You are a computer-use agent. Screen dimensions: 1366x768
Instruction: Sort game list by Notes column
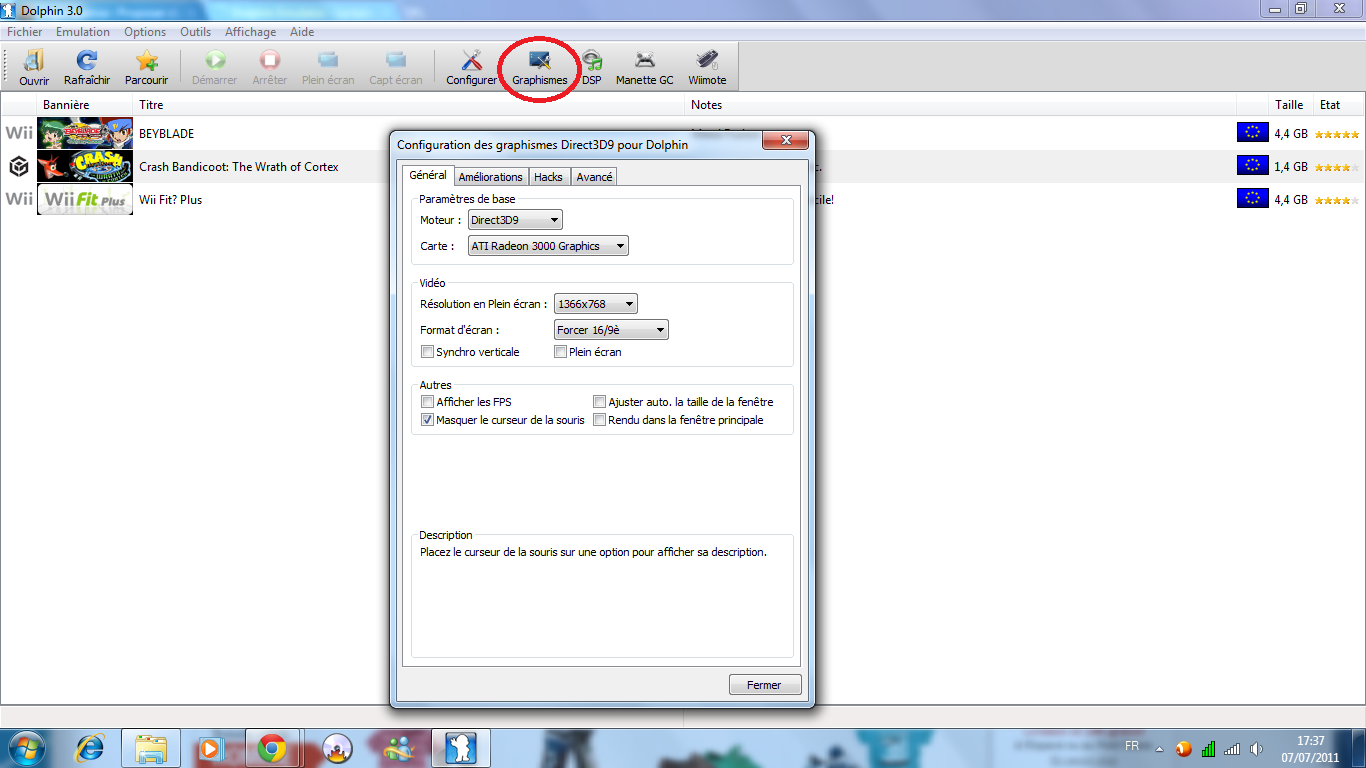pos(961,105)
